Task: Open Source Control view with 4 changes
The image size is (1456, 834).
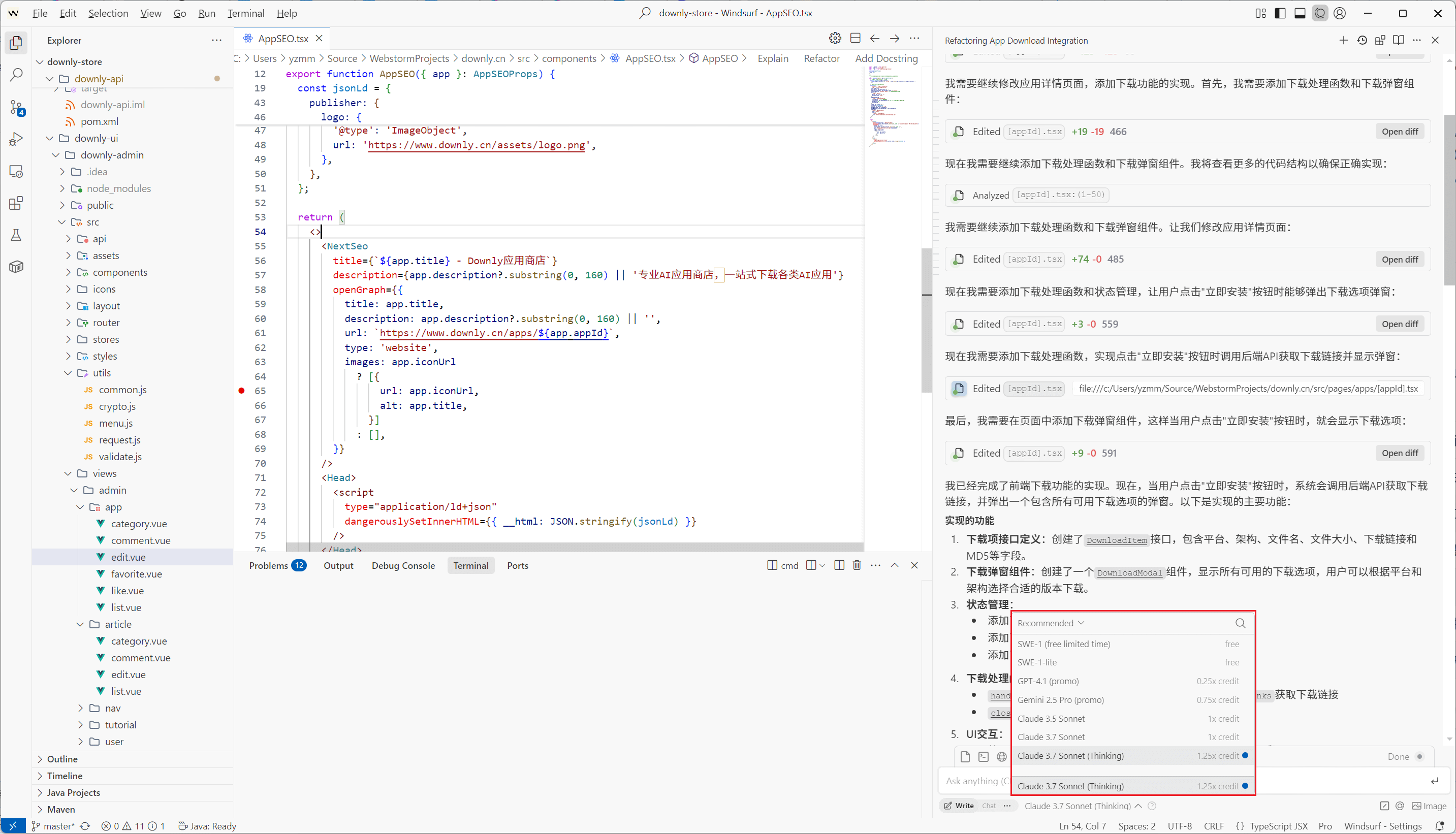Action: [16, 107]
